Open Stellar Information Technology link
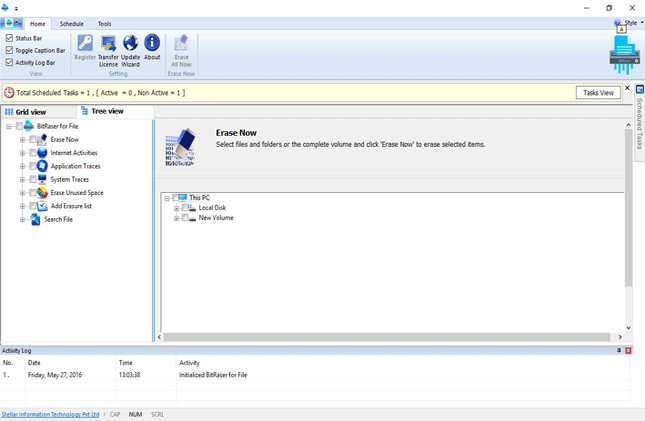The height and width of the screenshot is (421, 645). click(51, 414)
